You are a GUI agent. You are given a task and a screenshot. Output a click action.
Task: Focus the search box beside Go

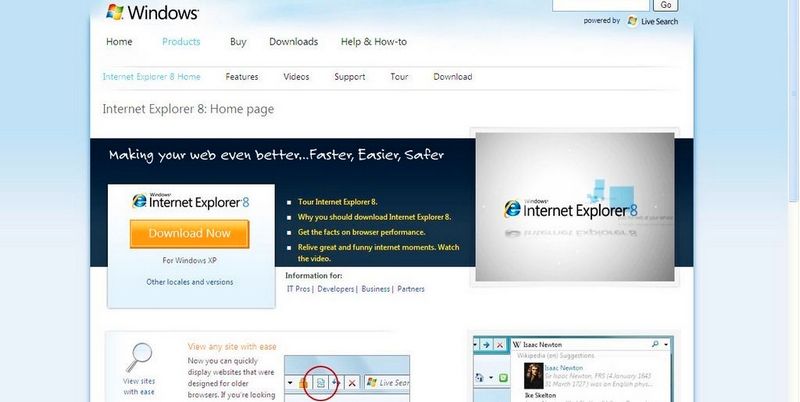point(601,5)
